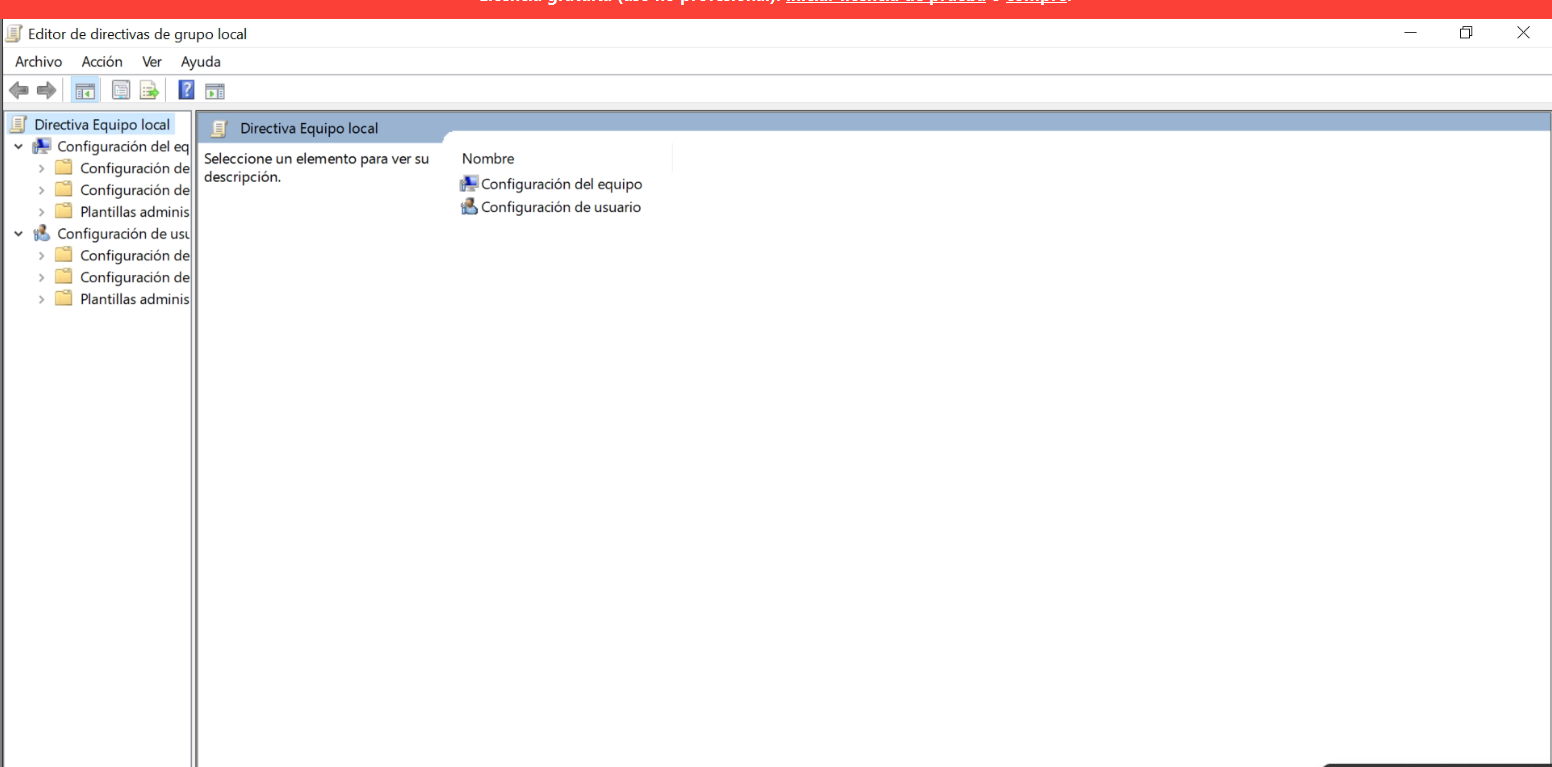
Task: Select Configuración de usuario in the Nombre list
Action: tap(560, 207)
